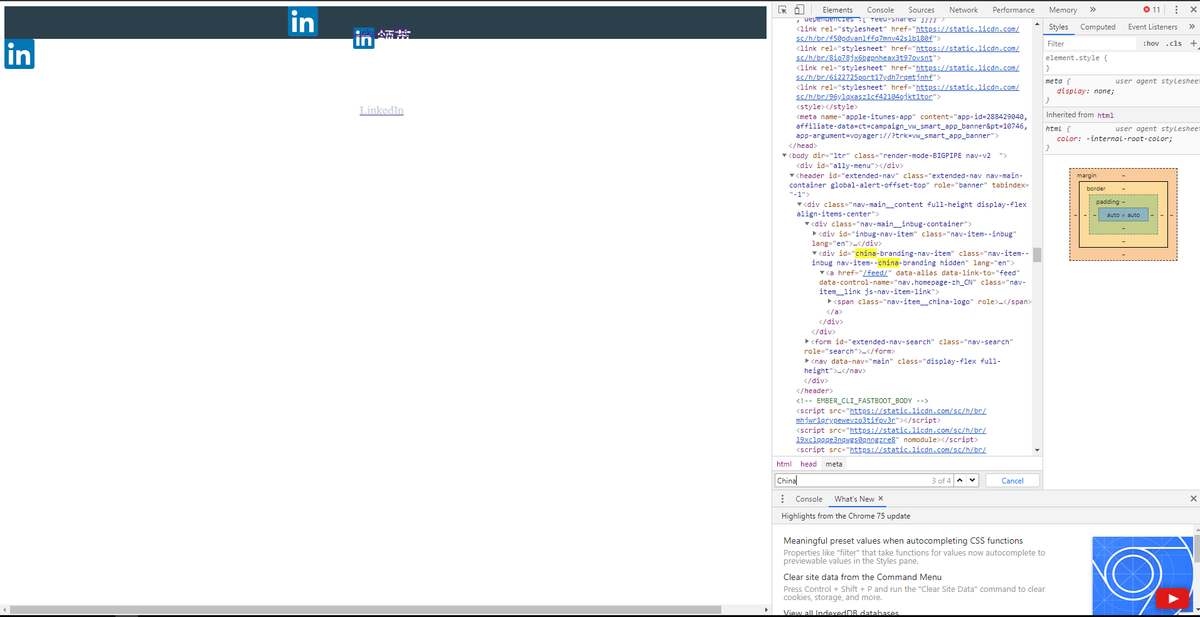The height and width of the screenshot is (617, 1200).
Task: Click the html inherited-from link
Action: [1105, 115]
